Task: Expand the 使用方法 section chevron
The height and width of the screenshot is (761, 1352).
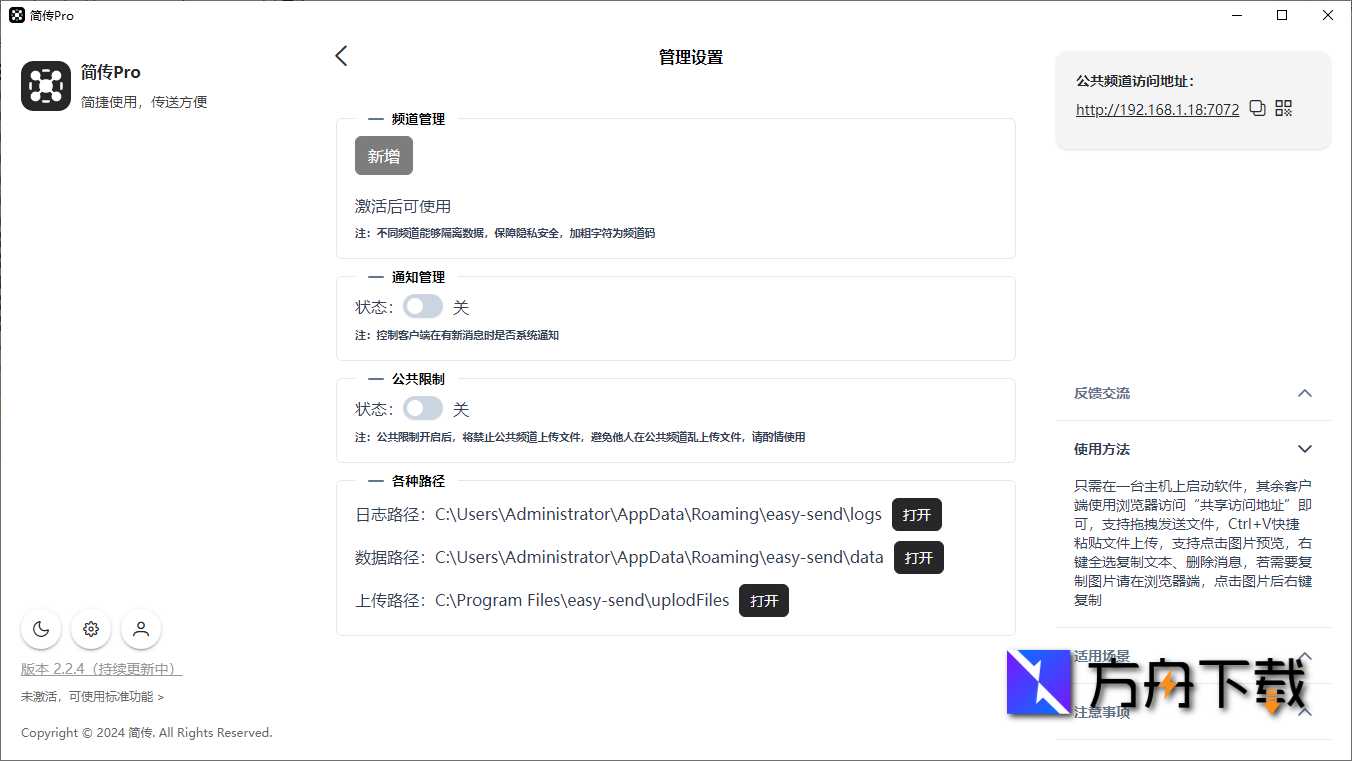Action: click(1304, 448)
